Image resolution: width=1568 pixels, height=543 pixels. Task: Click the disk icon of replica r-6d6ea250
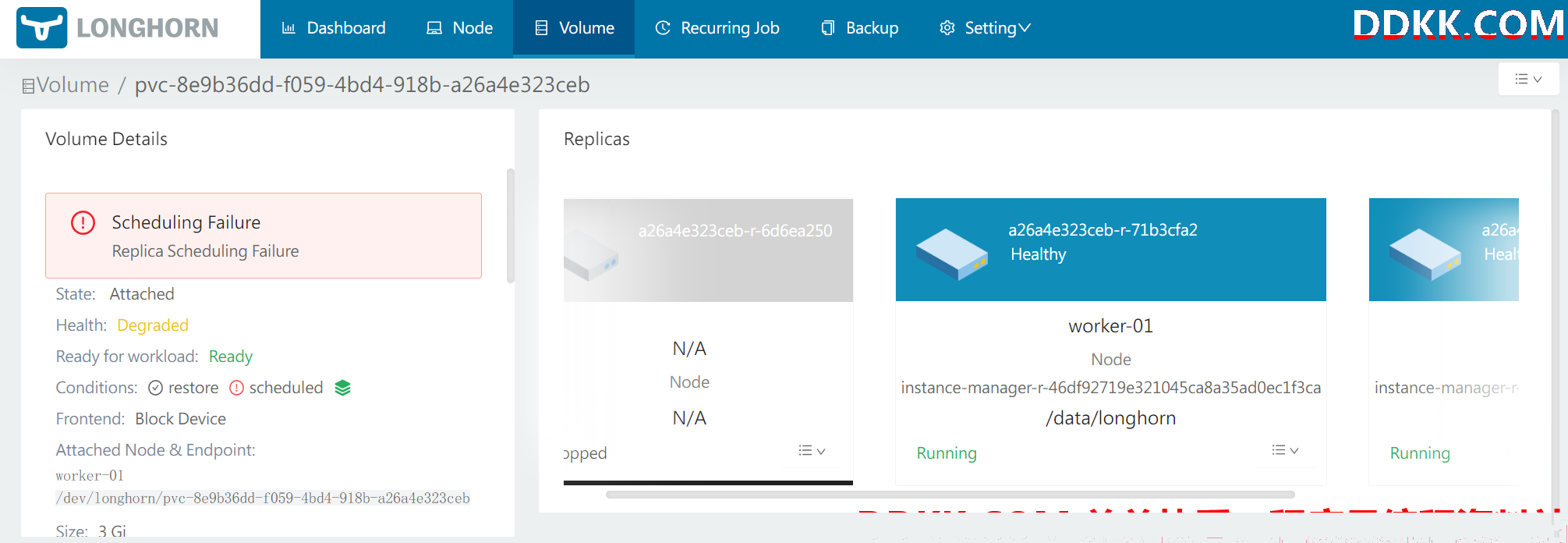coord(591,254)
